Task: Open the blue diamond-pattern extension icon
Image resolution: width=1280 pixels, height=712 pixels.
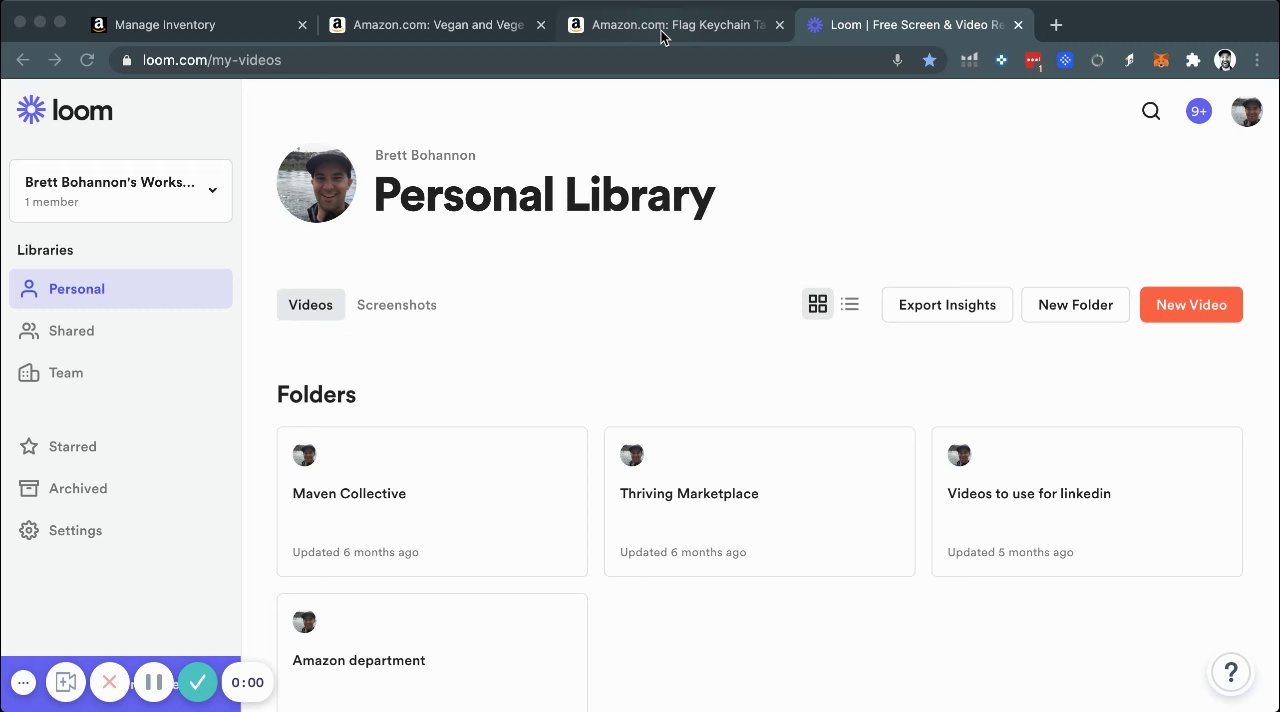Action: (1001, 60)
